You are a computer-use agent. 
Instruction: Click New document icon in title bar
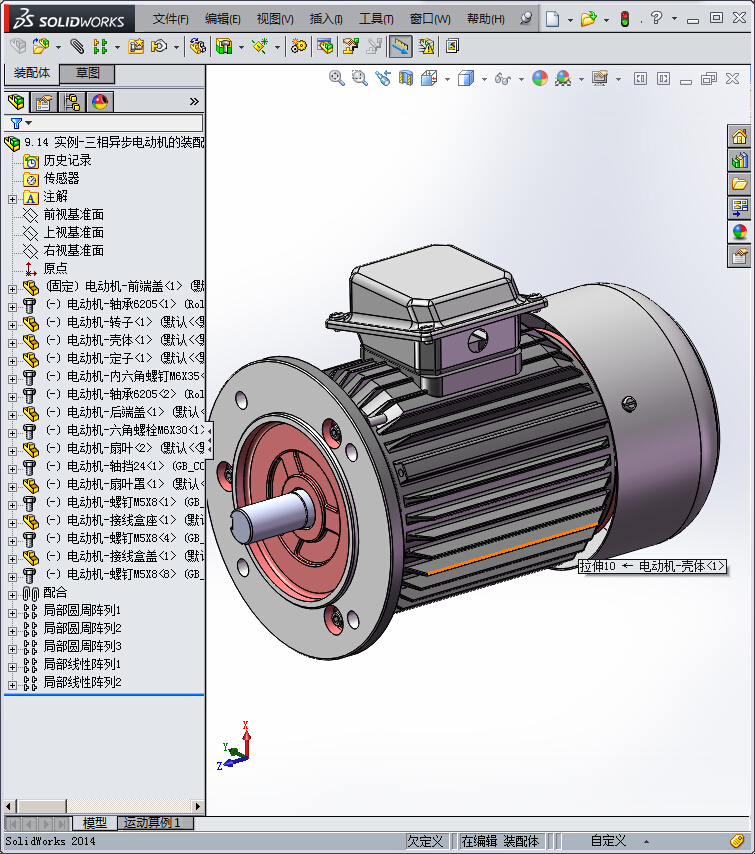coord(552,19)
